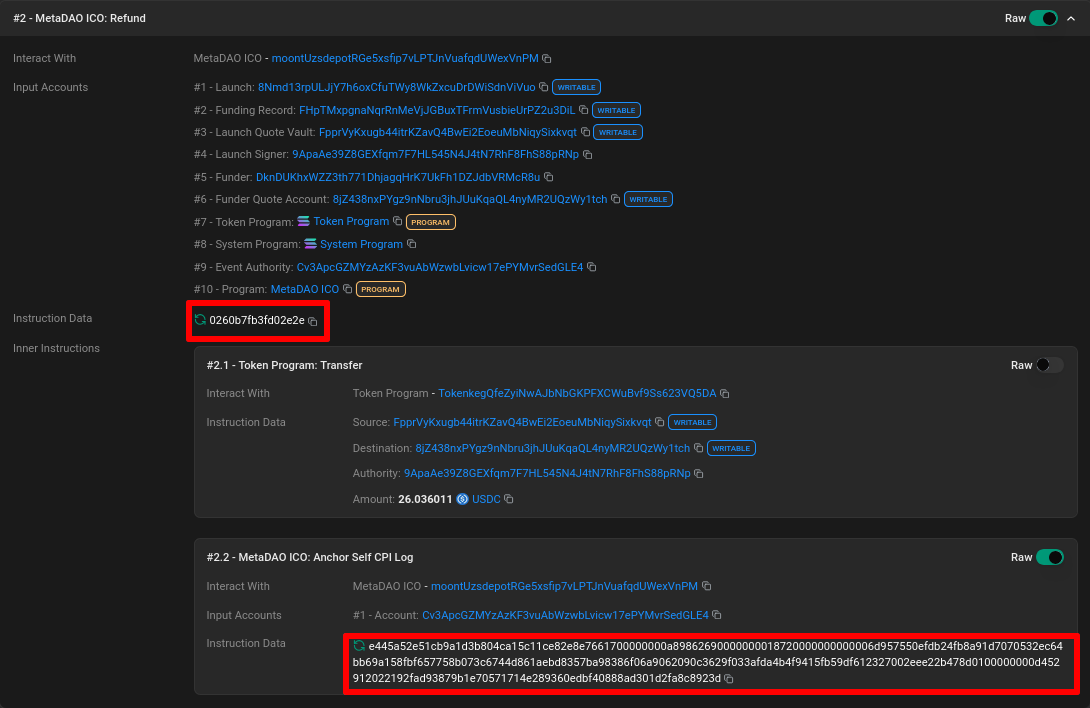The height and width of the screenshot is (708, 1090).
Task: Open moontUzsdepotRGe5xsfip7vLPTJnVuafqdUWexVnPM link at top
Action: click(405, 58)
